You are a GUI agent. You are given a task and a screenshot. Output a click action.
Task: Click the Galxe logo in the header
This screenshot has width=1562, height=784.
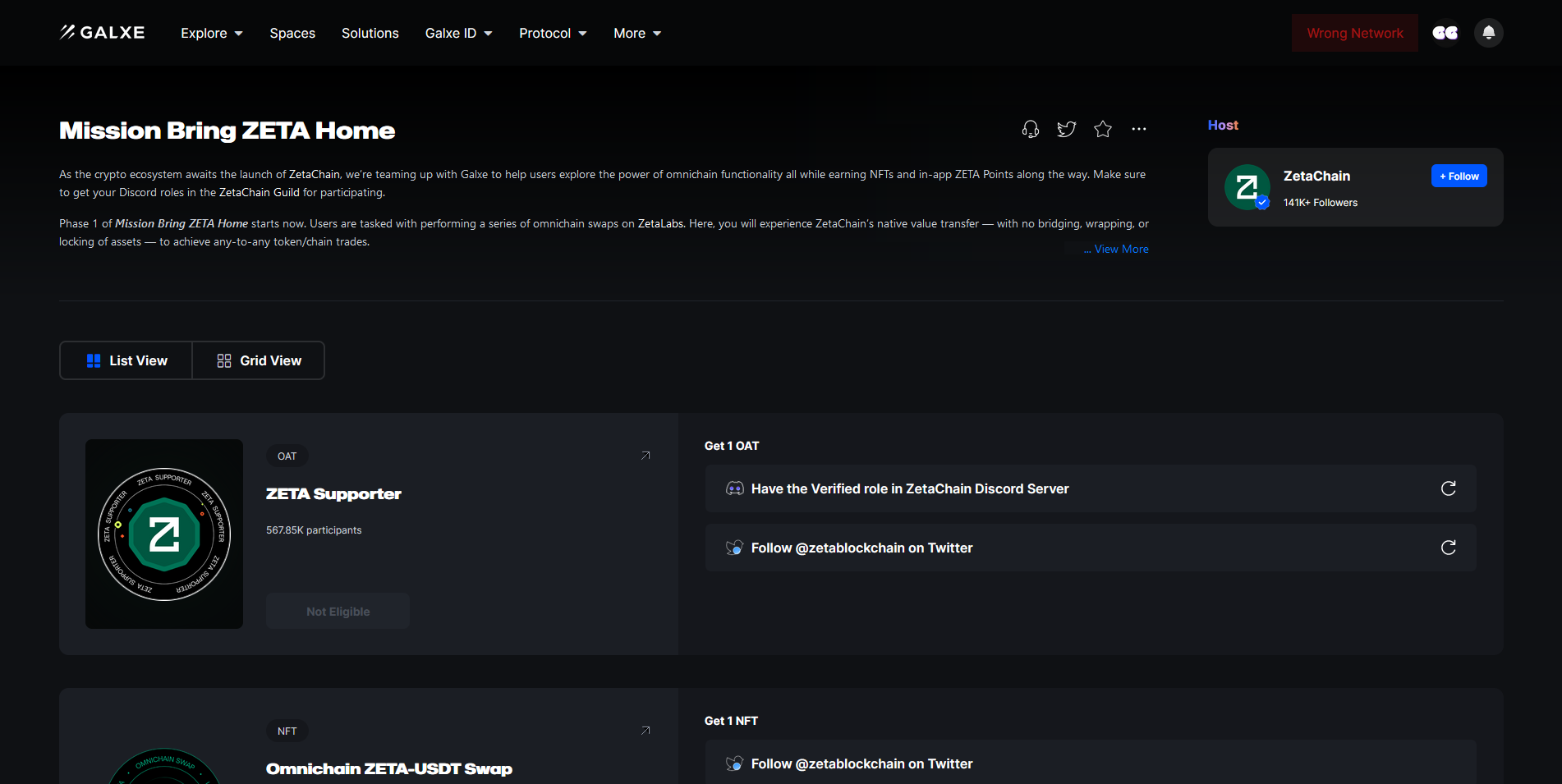click(102, 32)
